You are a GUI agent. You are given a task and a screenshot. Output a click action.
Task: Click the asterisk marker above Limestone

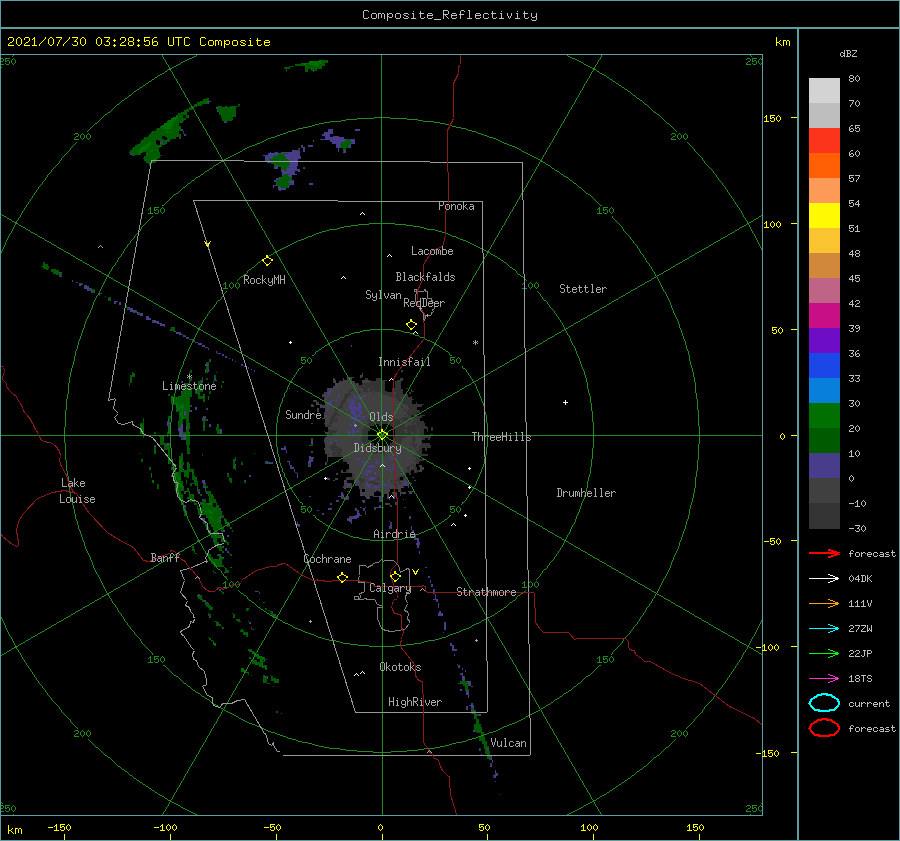click(189, 377)
